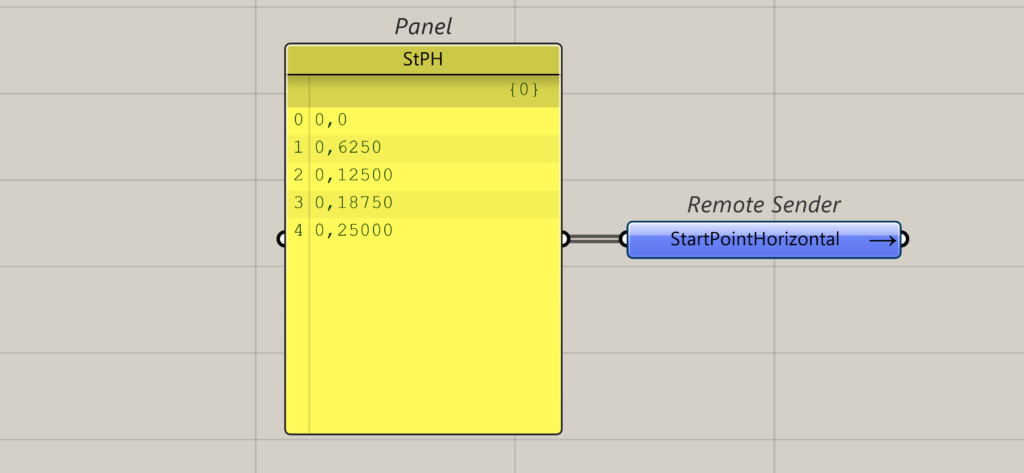The image size is (1024, 473).
Task: Click index number 0 in the panel
Action: (298, 120)
